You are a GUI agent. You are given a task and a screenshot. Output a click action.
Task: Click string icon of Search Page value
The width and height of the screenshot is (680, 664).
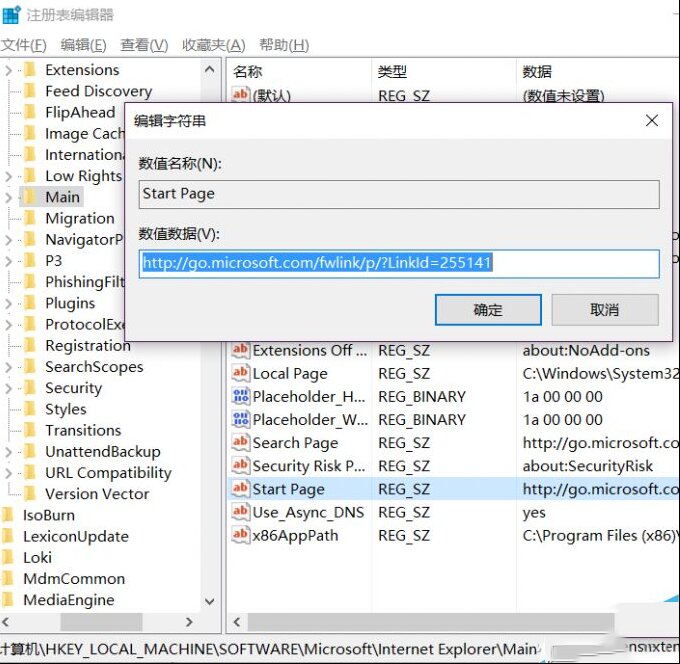[x=241, y=442]
